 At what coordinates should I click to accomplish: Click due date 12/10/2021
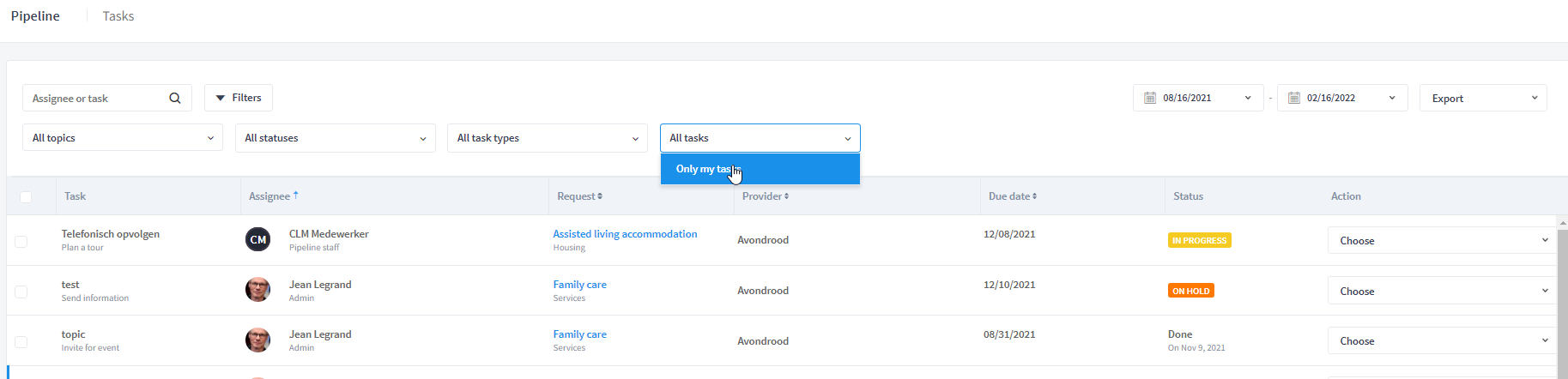click(x=1009, y=285)
